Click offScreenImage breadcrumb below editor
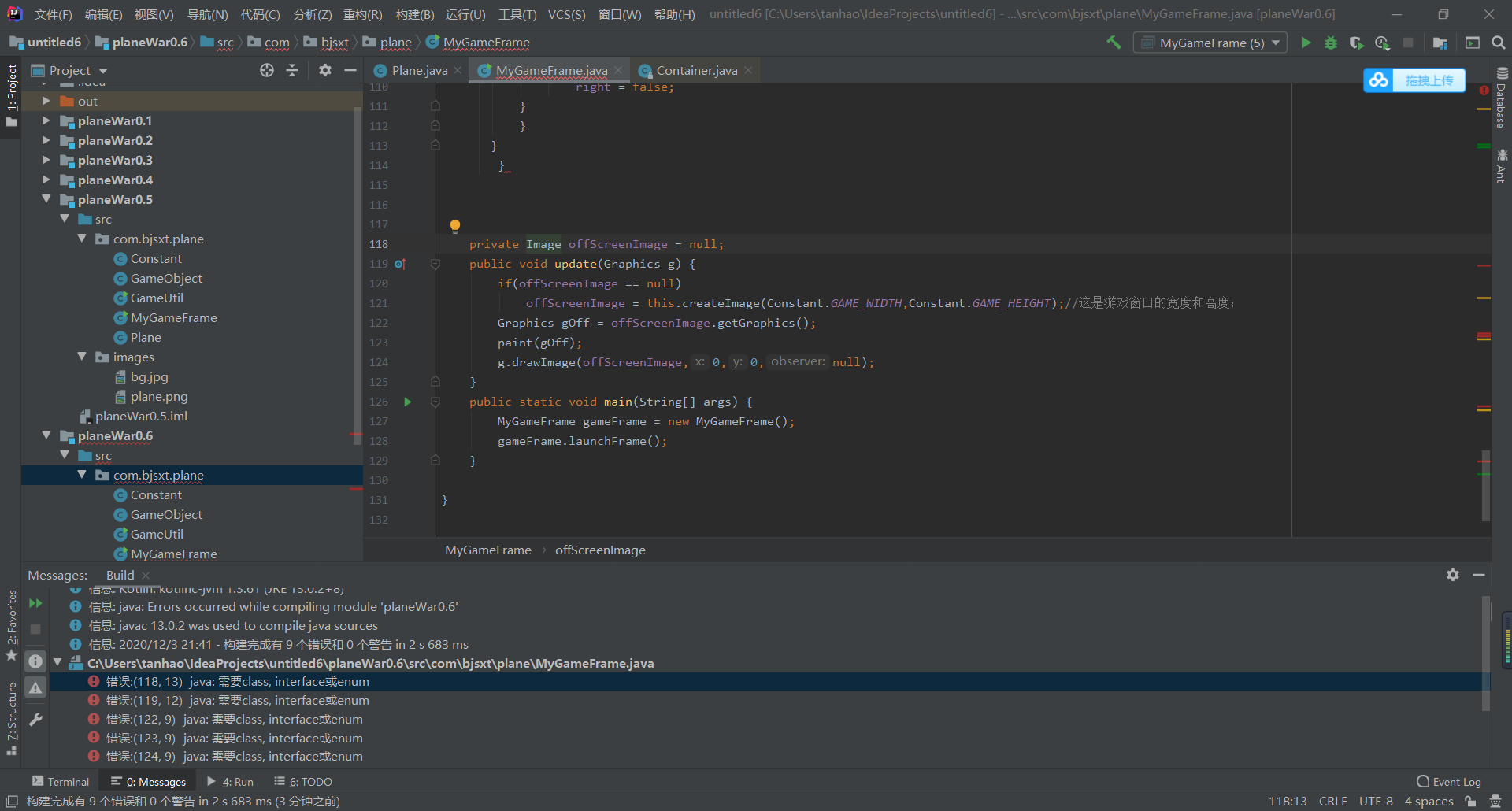 click(600, 550)
